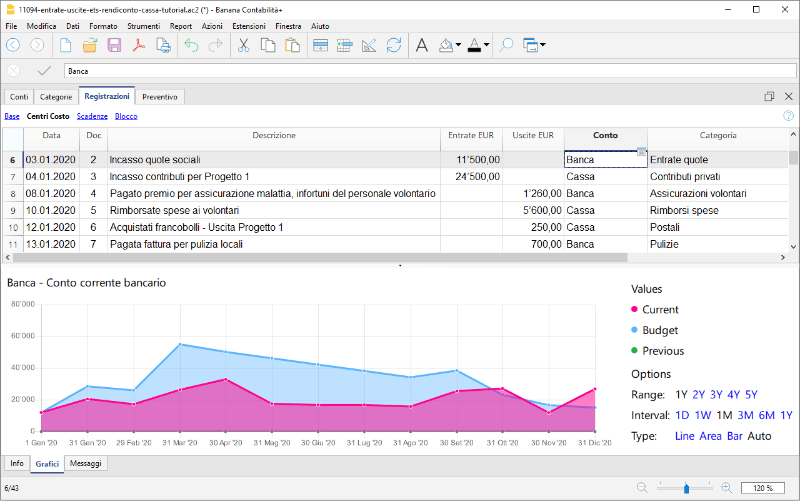Click the Find magnifier icon in toolbar
Screen dimensions: 800x501
coord(506,45)
